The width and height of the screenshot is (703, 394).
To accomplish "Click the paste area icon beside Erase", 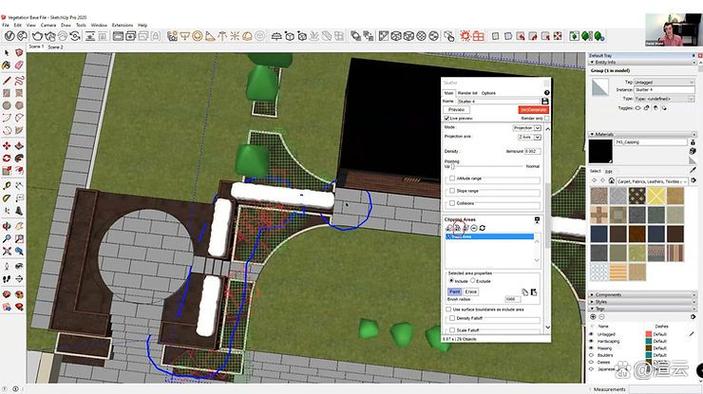I will 534,292.
